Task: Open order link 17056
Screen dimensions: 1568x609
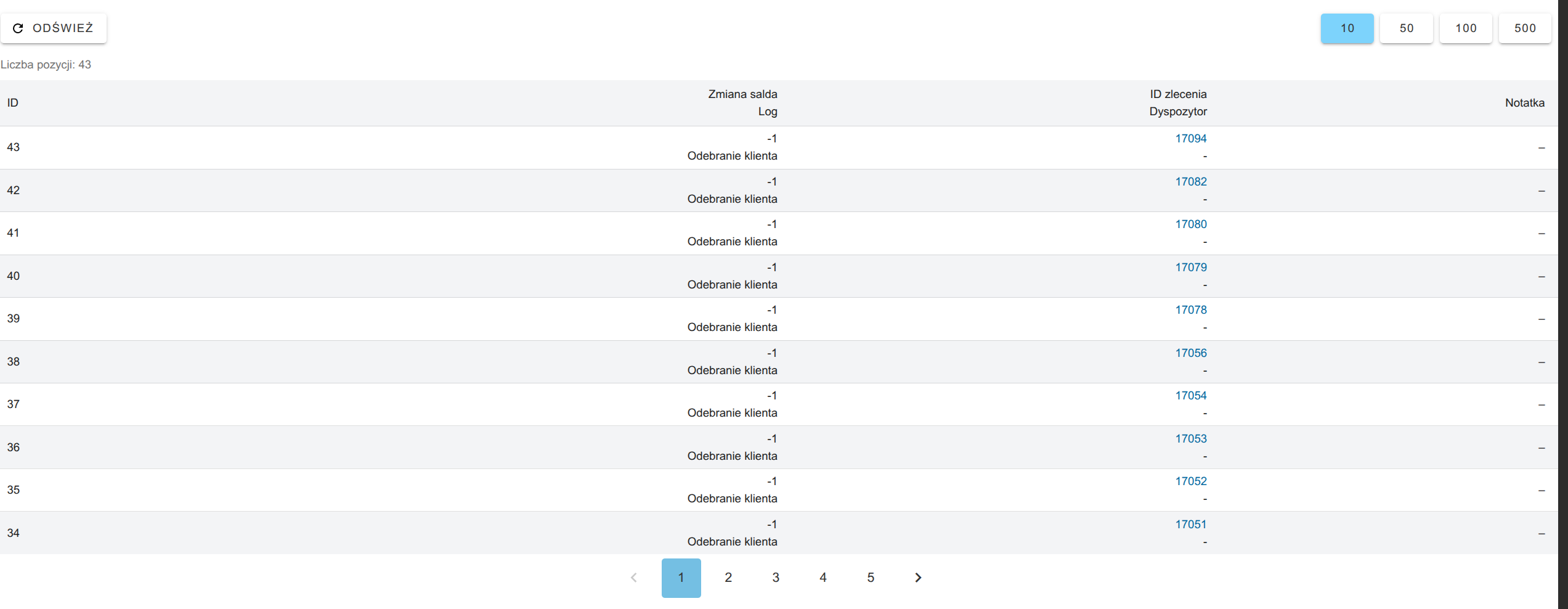Action: (x=1190, y=353)
